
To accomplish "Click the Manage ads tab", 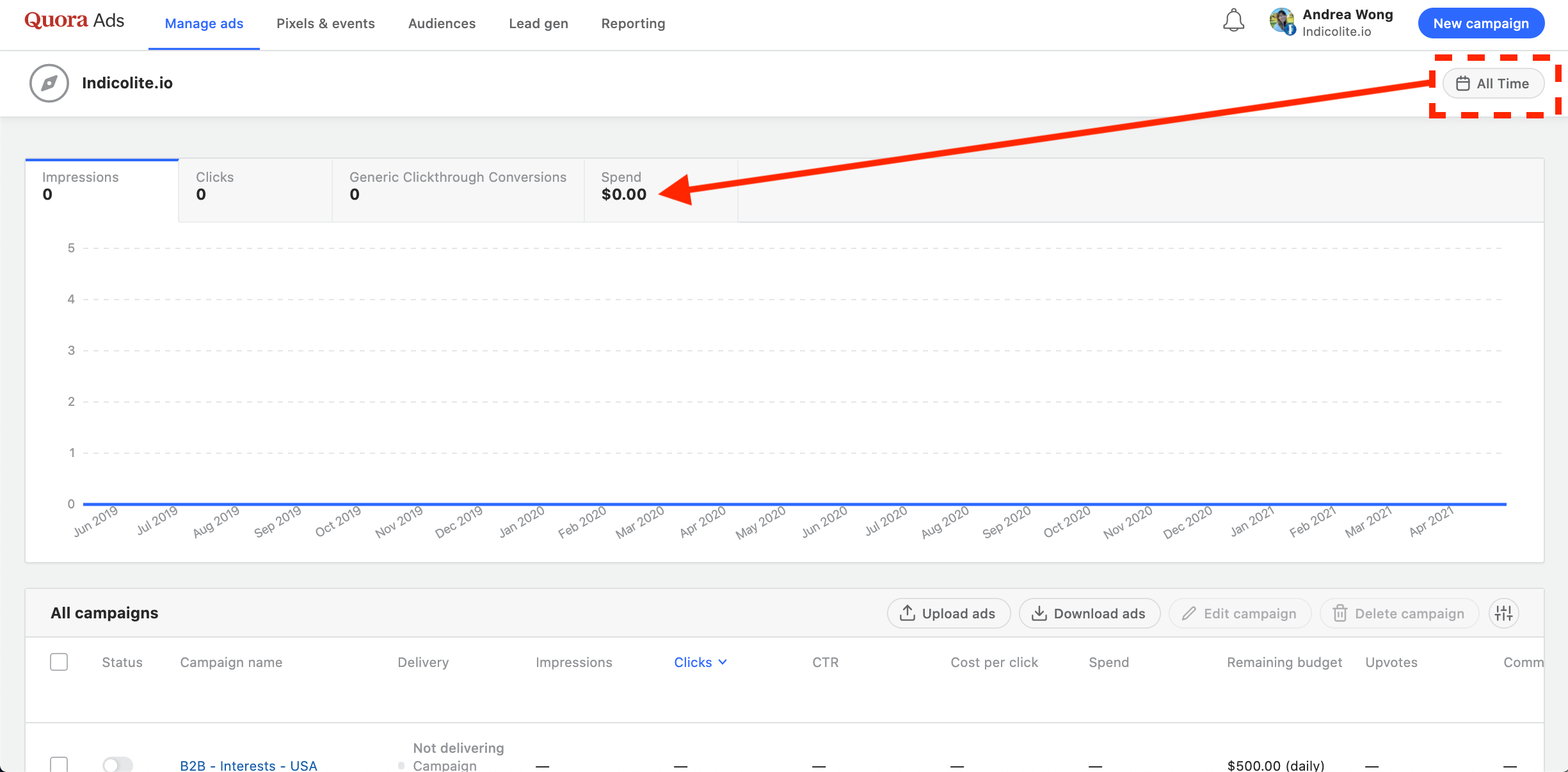I will click(x=204, y=23).
